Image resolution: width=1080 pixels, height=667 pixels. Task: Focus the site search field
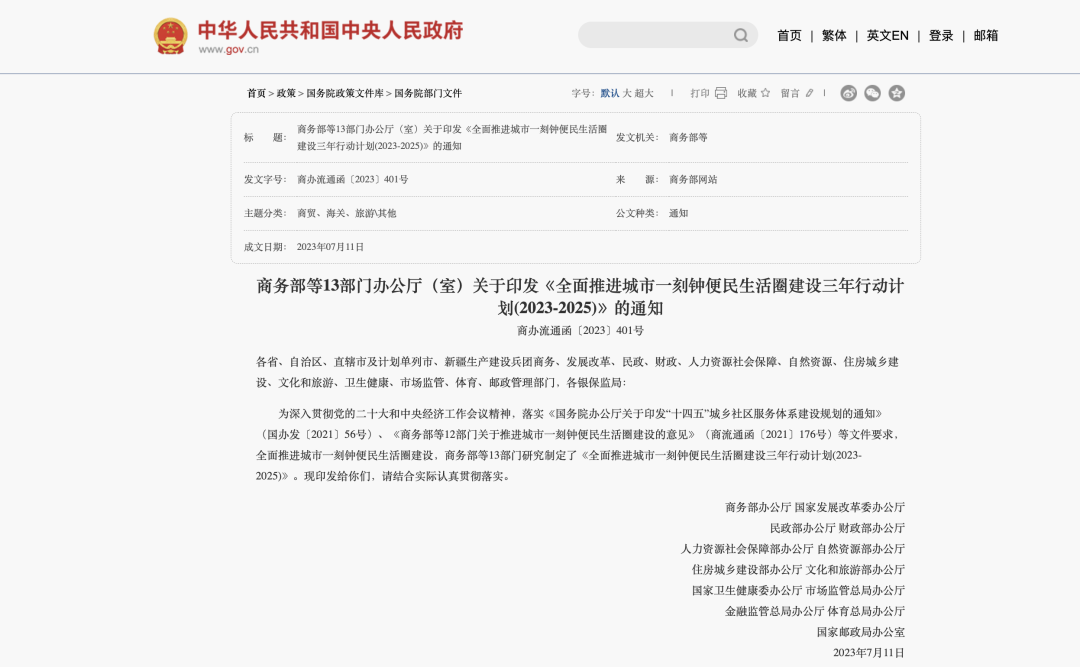(656, 35)
